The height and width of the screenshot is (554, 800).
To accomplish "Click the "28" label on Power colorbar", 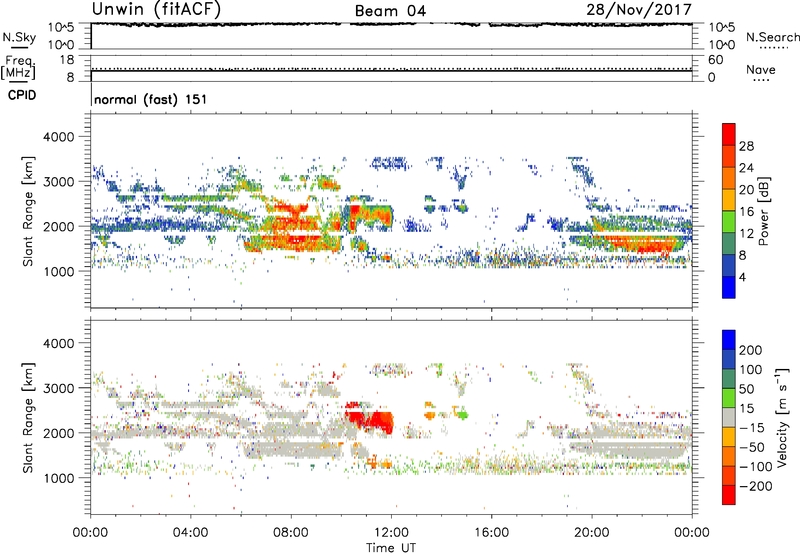I will 746,146.
